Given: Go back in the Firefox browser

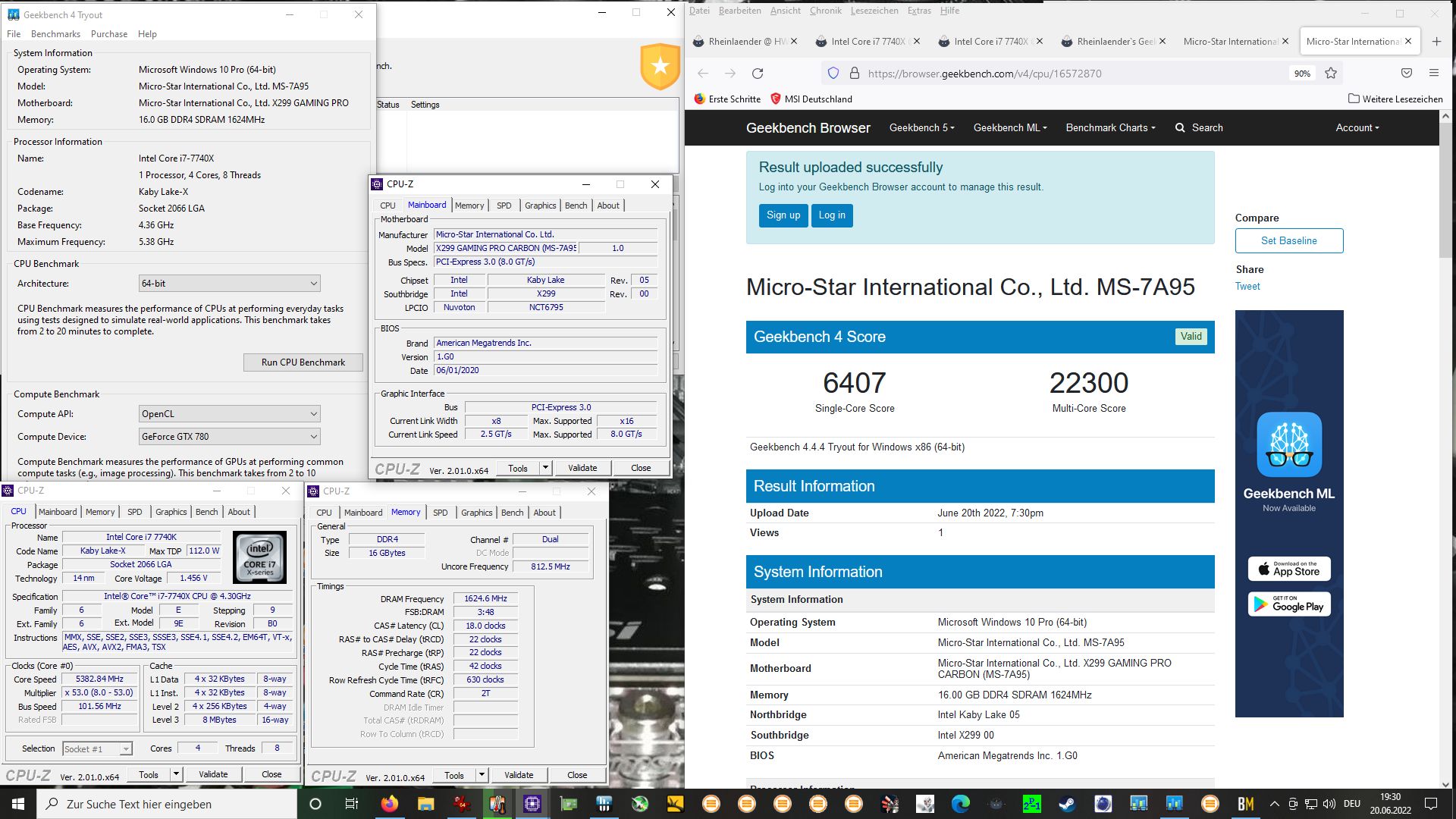Looking at the screenshot, I should click(x=703, y=74).
